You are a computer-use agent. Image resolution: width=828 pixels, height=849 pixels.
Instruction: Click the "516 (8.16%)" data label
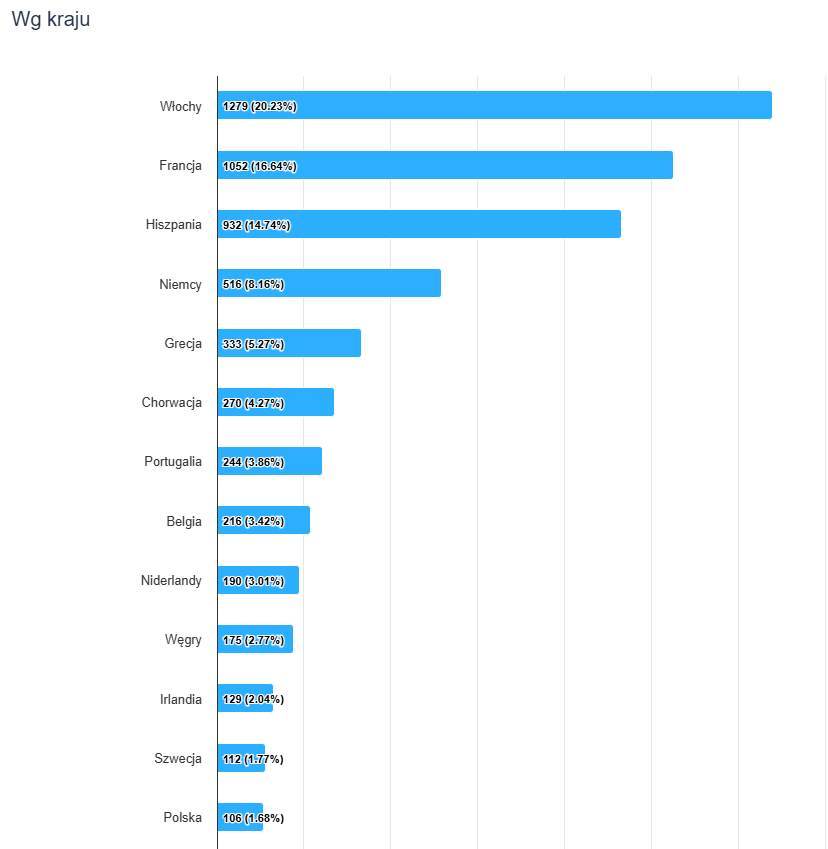coord(253,285)
